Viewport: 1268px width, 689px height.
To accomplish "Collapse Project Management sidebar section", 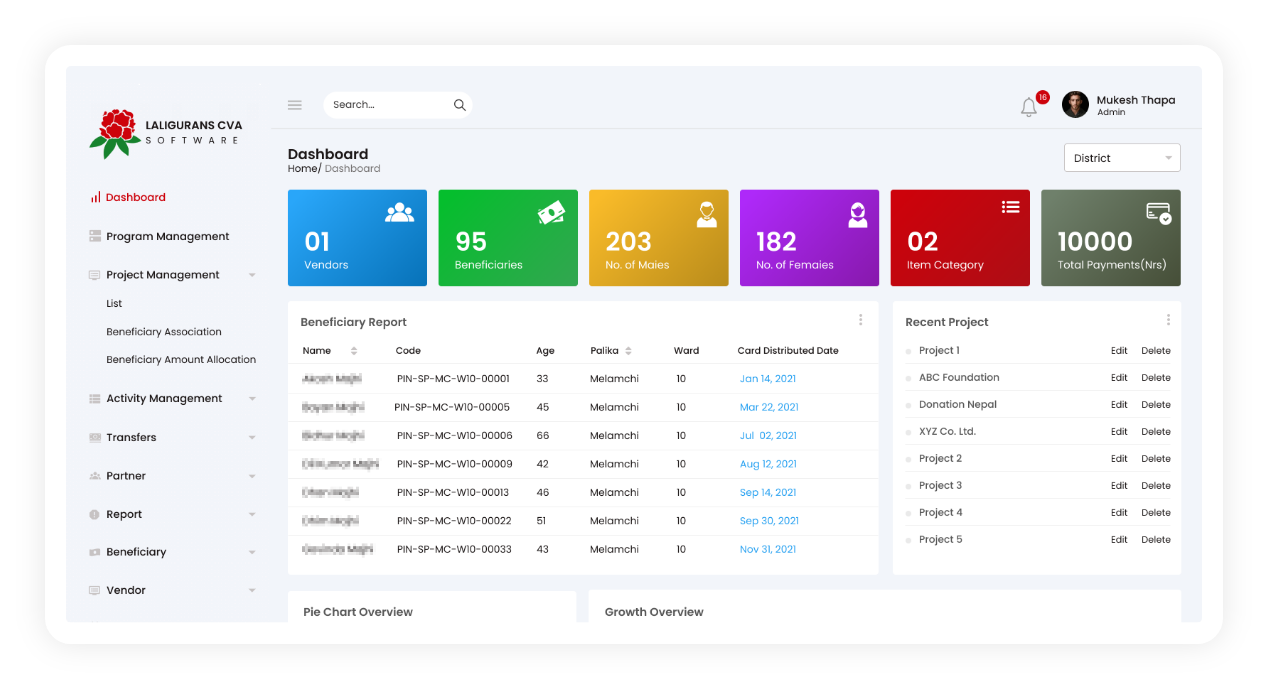I will click(x=252, y=275).
